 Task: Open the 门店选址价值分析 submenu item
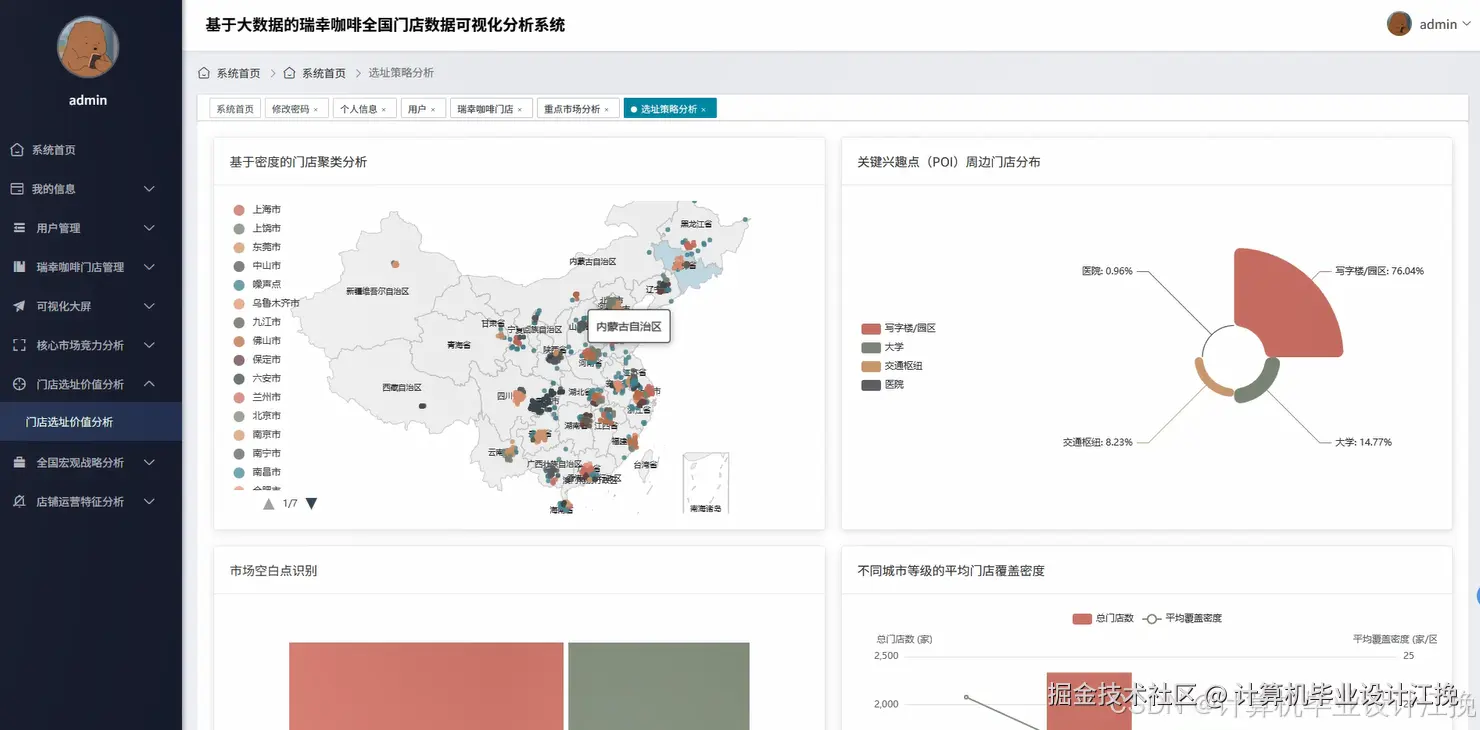pyautogui.click(x=91, y=422)
